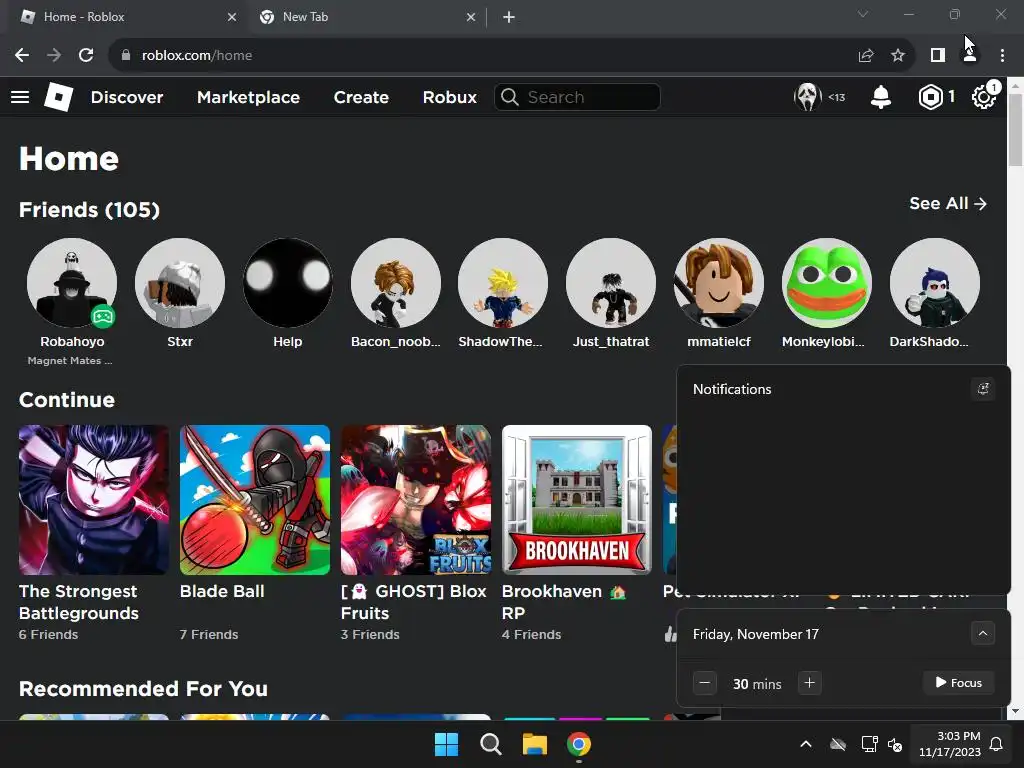Screen dimensions: 1024x768
Task: Increase focus time with plus
Action: pyautogui.click(x=809, y=683)
